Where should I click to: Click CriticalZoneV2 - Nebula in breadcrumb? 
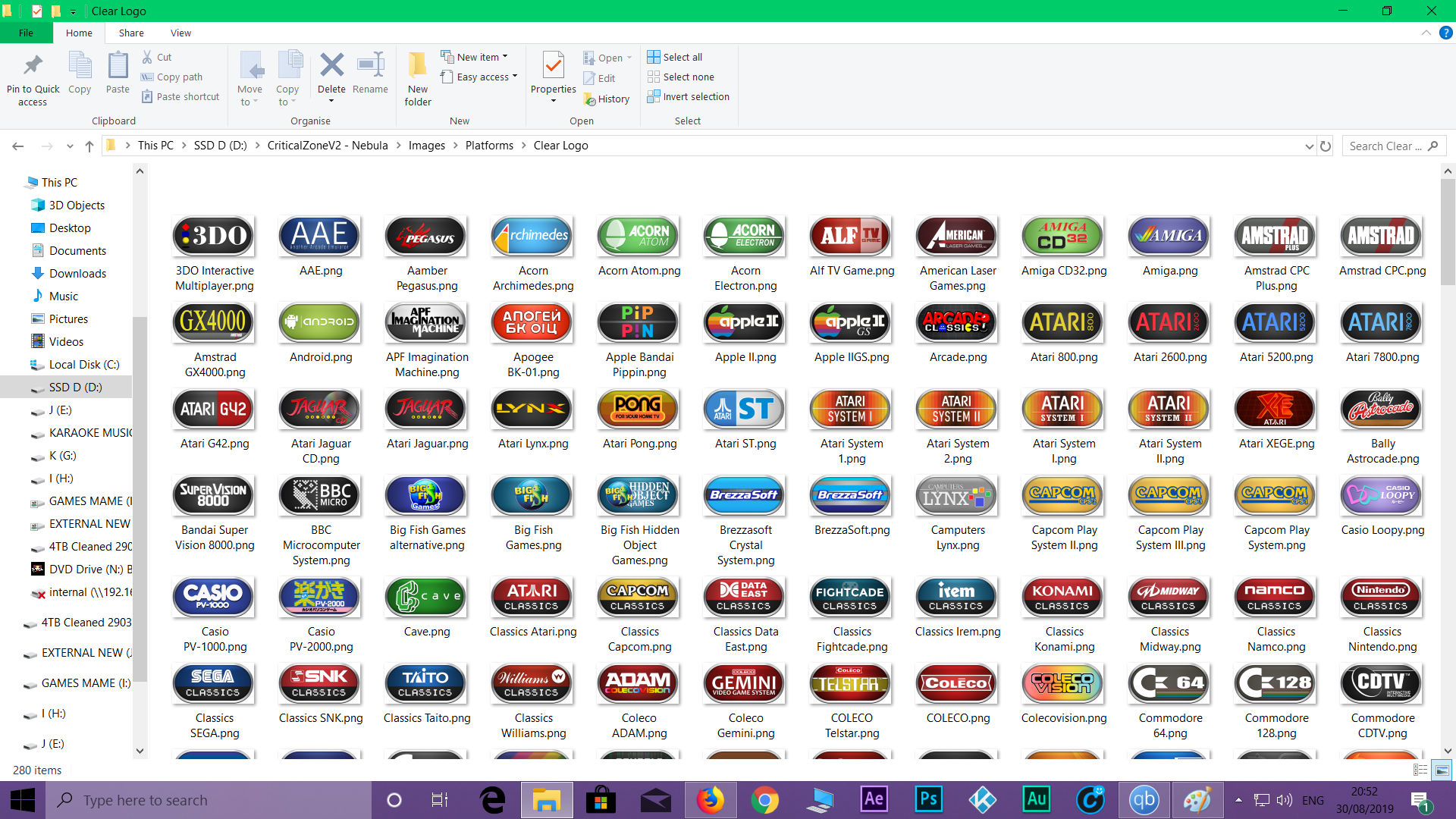click(328, 146)
